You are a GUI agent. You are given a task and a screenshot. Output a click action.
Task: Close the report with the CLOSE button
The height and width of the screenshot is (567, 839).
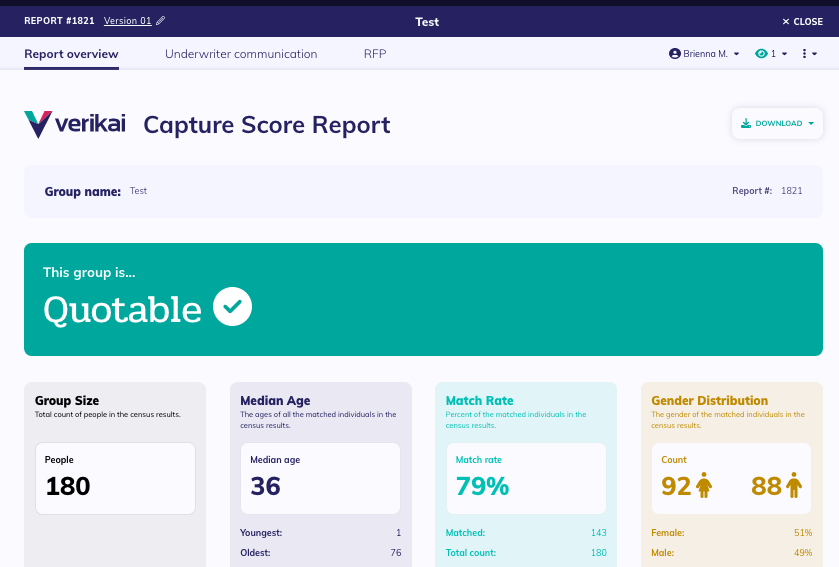coord(802,22)
